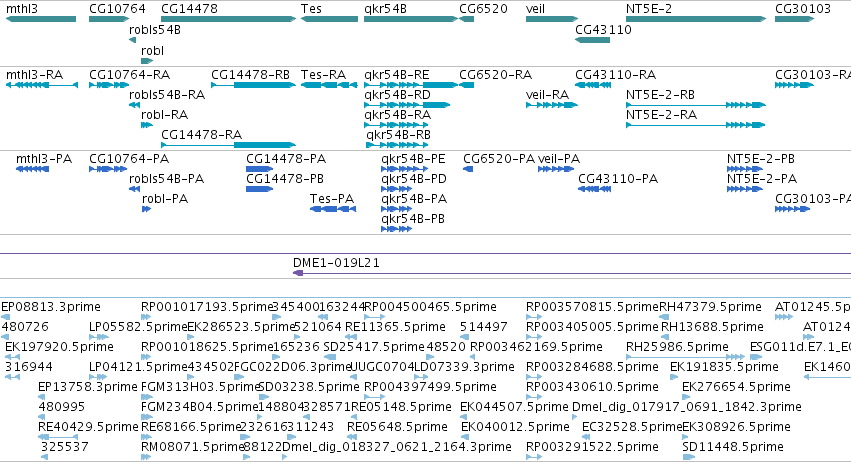
Task: Select the mthl3 gene feature
Action: click(x=41, y=19)
